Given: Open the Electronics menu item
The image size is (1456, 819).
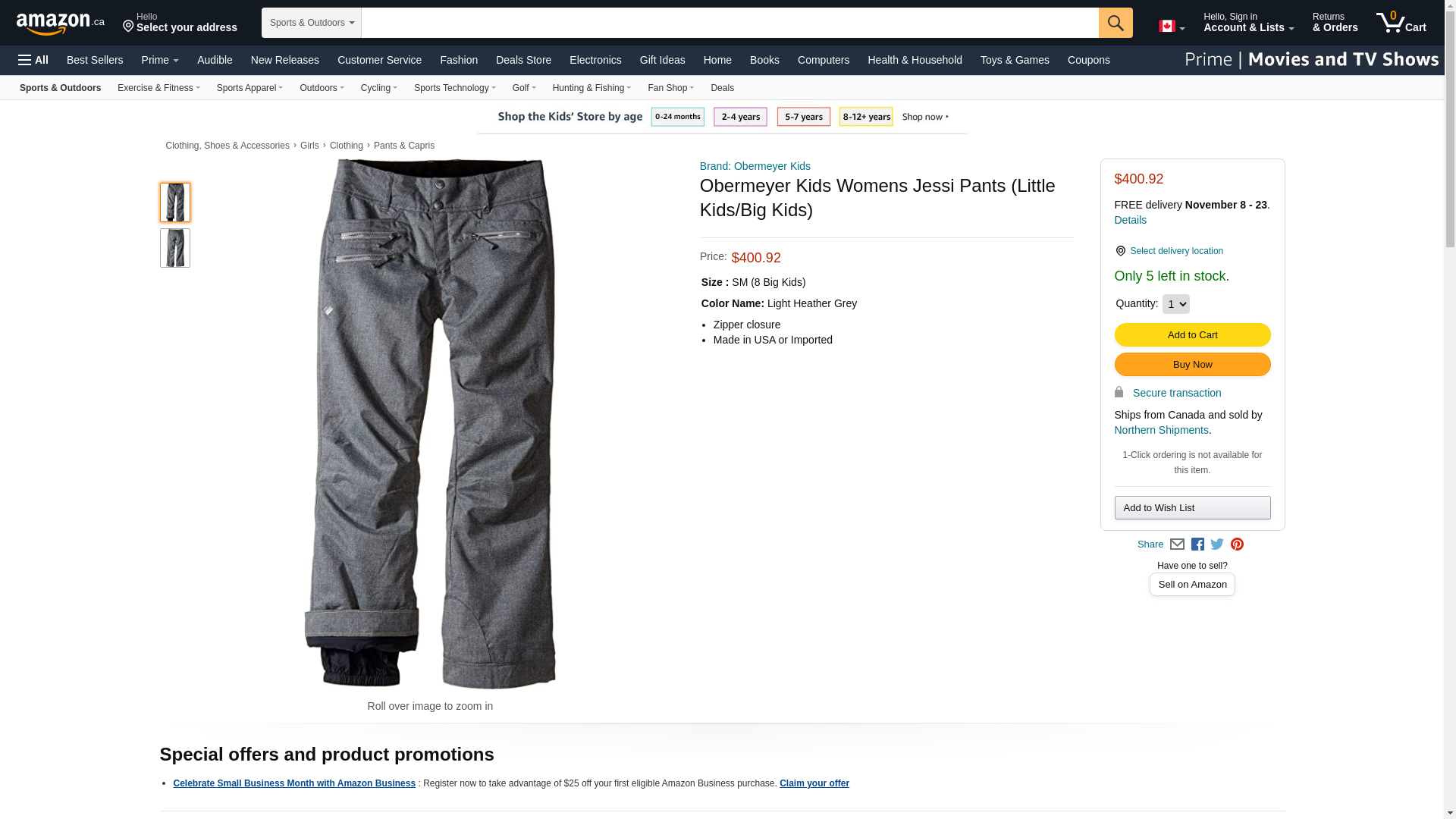Looking at the screenshot, I should pos(595,60).
